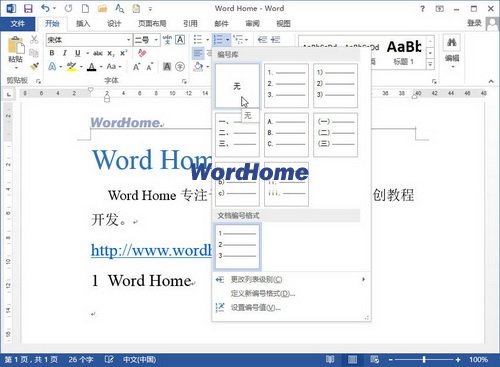
Task: Click the Paste clipboard icon
Action: coord(16,45)
